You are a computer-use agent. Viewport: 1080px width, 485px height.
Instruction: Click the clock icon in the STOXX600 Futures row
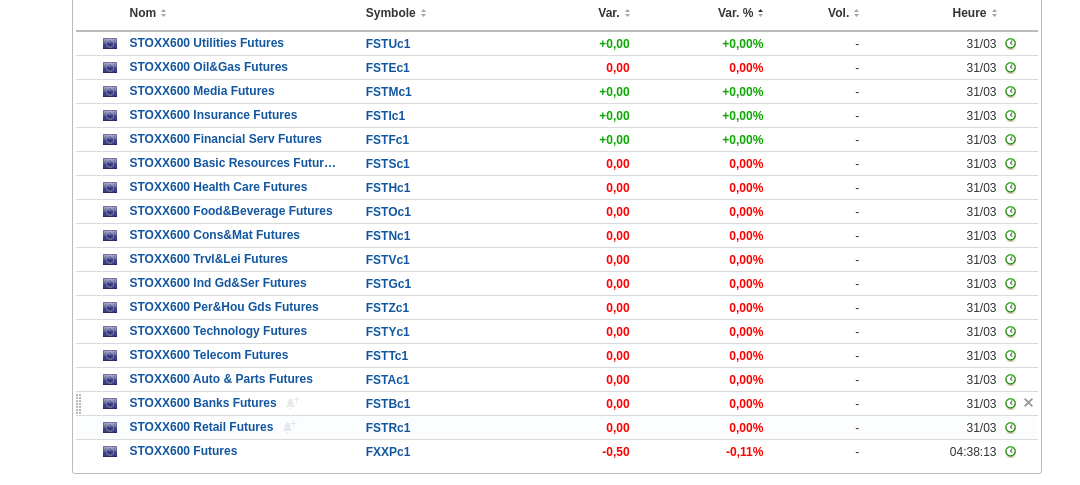tap(1010, 452)
